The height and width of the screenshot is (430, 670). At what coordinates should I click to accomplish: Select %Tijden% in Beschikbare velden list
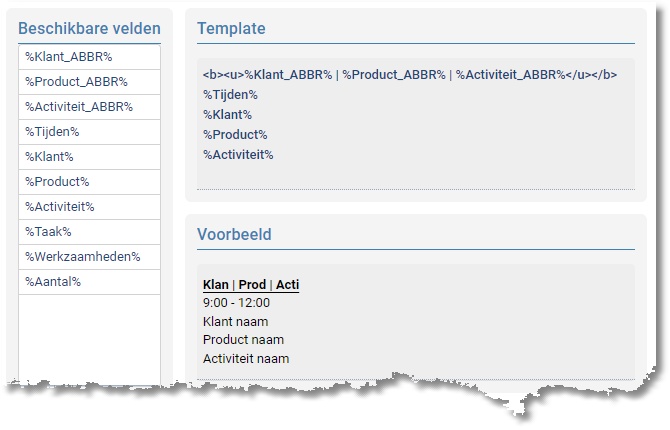click(52, 132)
